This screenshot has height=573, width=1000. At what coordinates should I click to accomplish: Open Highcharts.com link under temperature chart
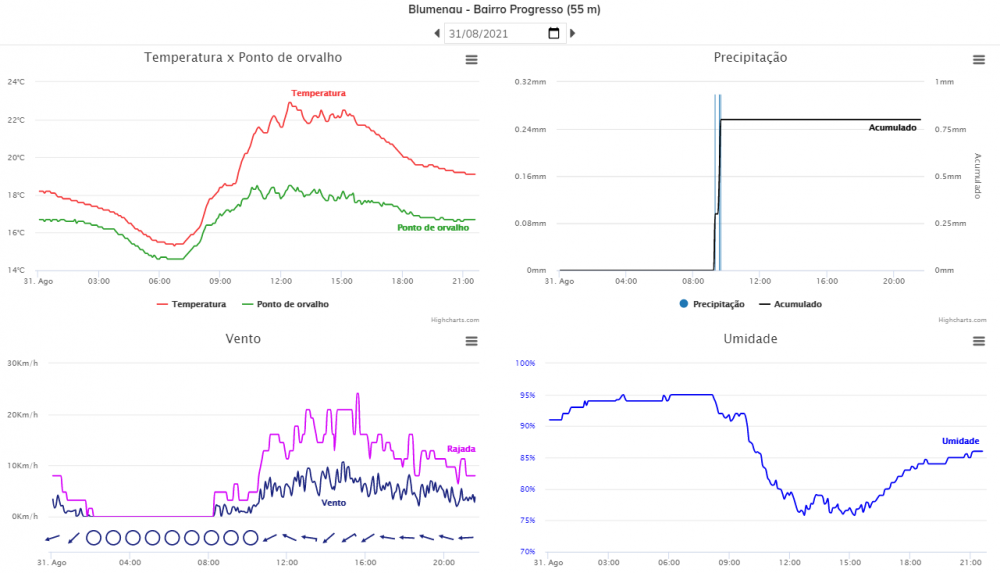pos(458,320)
